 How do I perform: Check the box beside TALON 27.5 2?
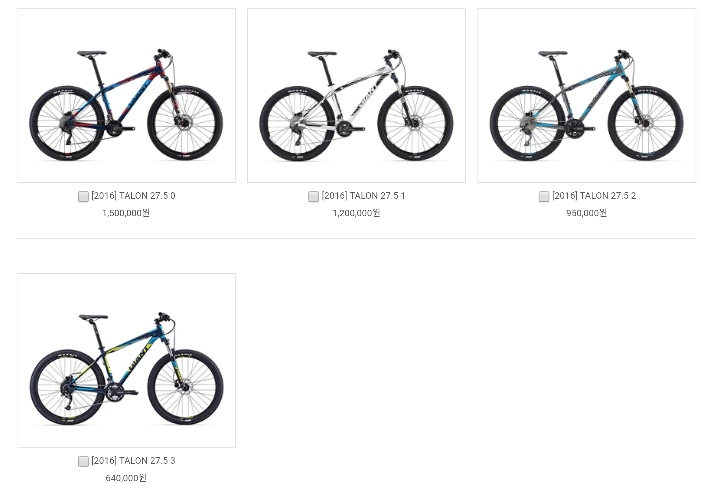pyautogui.click(x=544, y=197)
